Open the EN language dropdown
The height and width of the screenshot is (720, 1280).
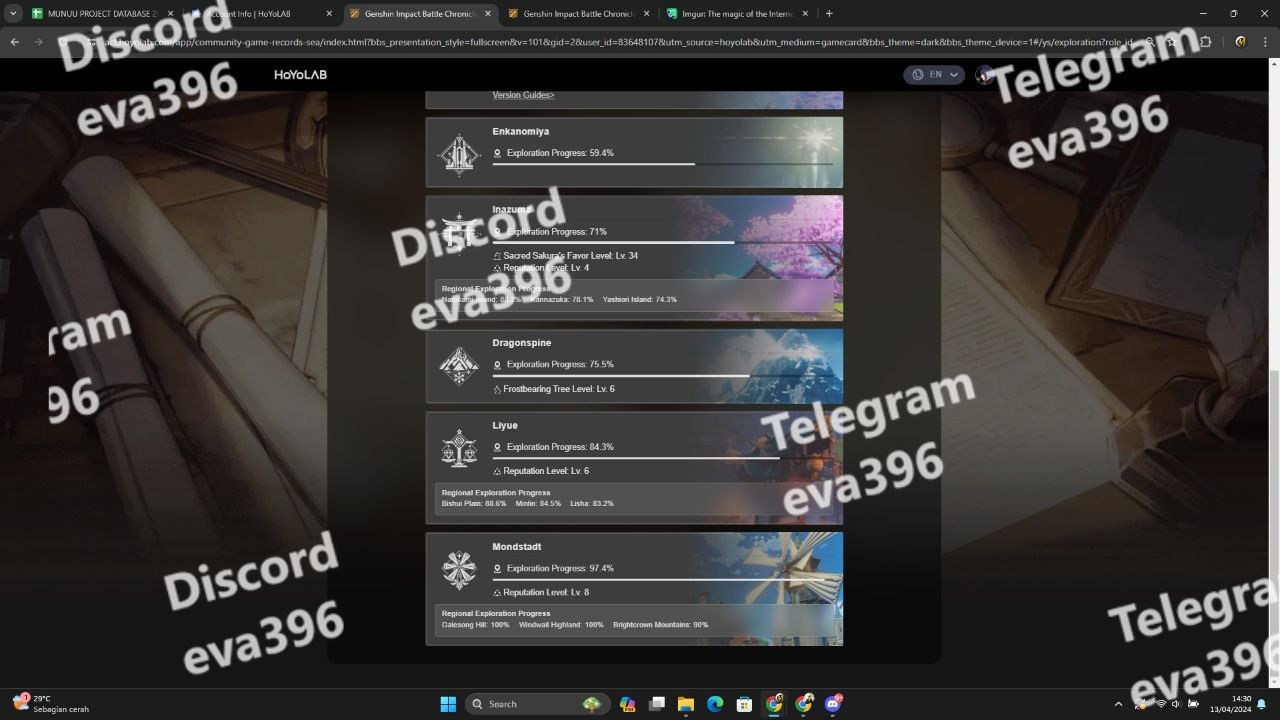click(x=934, y=75)
